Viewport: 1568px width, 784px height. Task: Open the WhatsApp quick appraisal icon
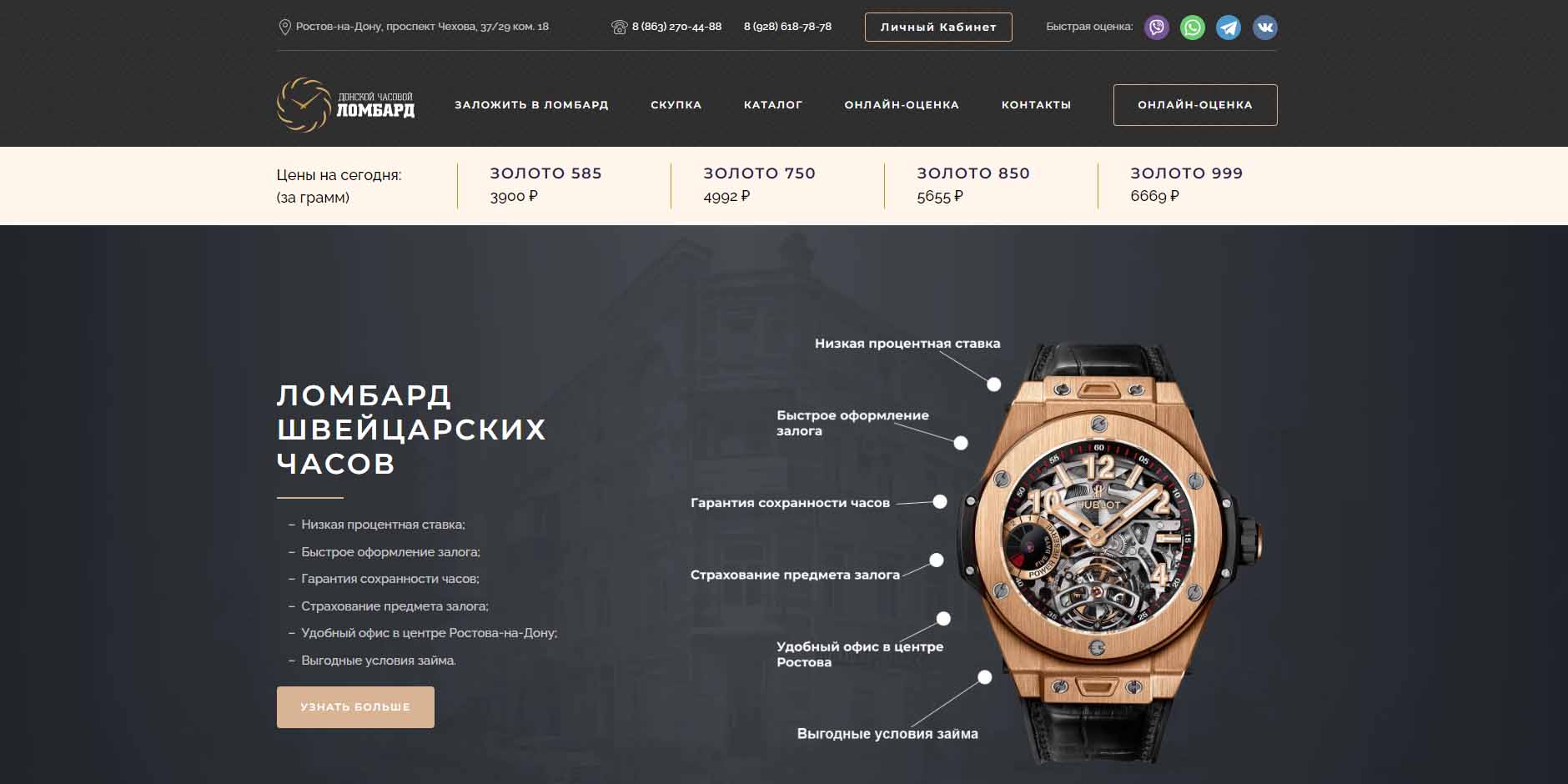coord(1193,28)
